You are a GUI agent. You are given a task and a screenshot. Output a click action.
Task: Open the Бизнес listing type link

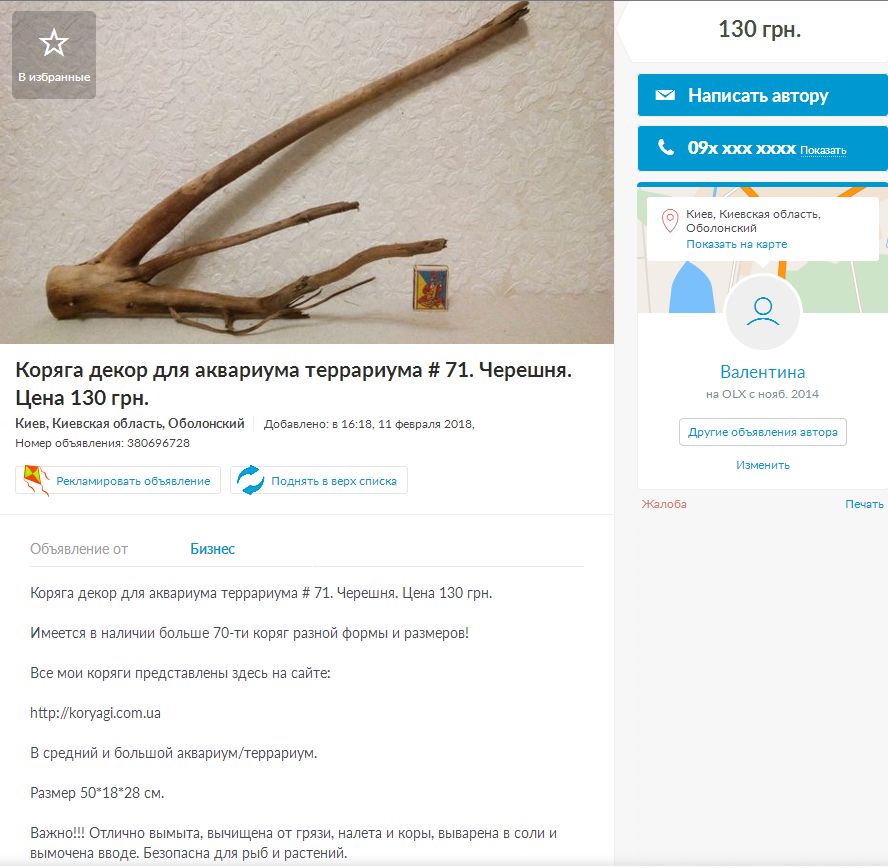(x=212, y=549)
